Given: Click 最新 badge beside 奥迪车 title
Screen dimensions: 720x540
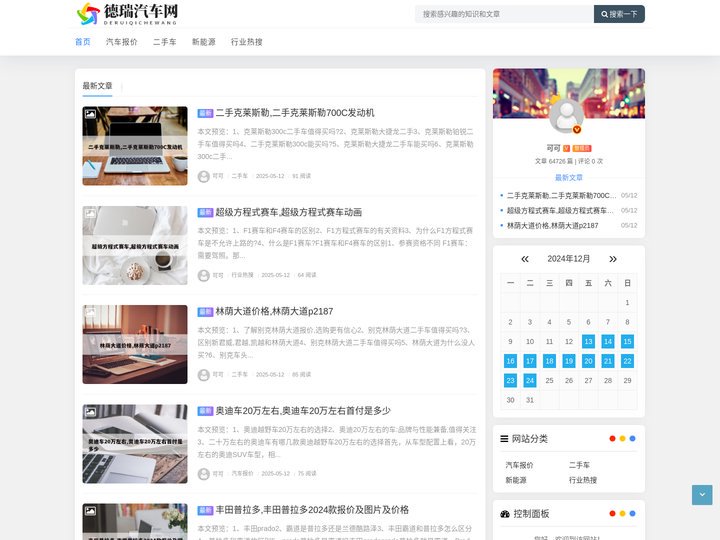Looking at the screenshot, I should click(x=205, y=411).
